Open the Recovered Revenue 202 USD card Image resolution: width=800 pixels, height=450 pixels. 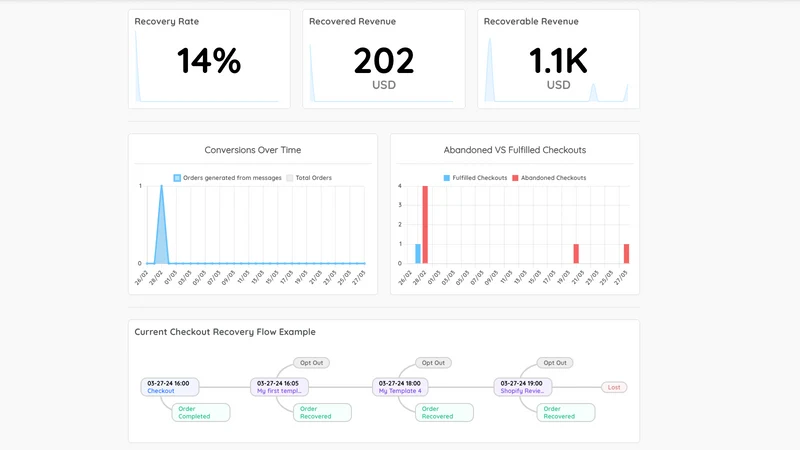[x=384, y=59]
